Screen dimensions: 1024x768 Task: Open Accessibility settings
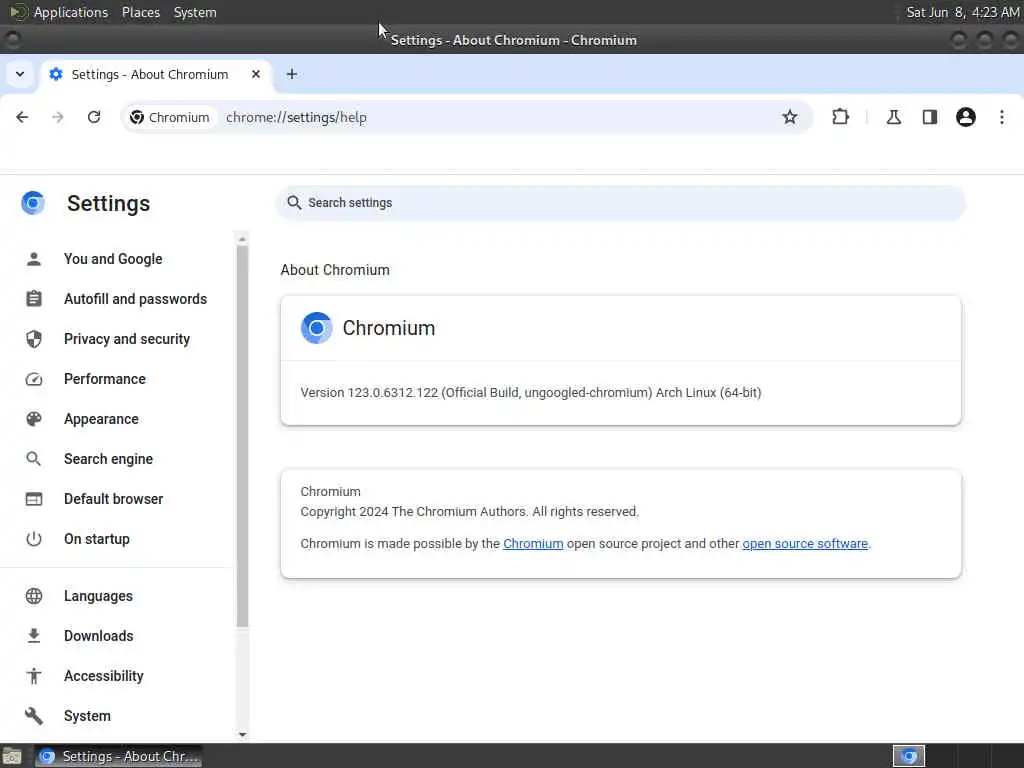tap(104, 676)
